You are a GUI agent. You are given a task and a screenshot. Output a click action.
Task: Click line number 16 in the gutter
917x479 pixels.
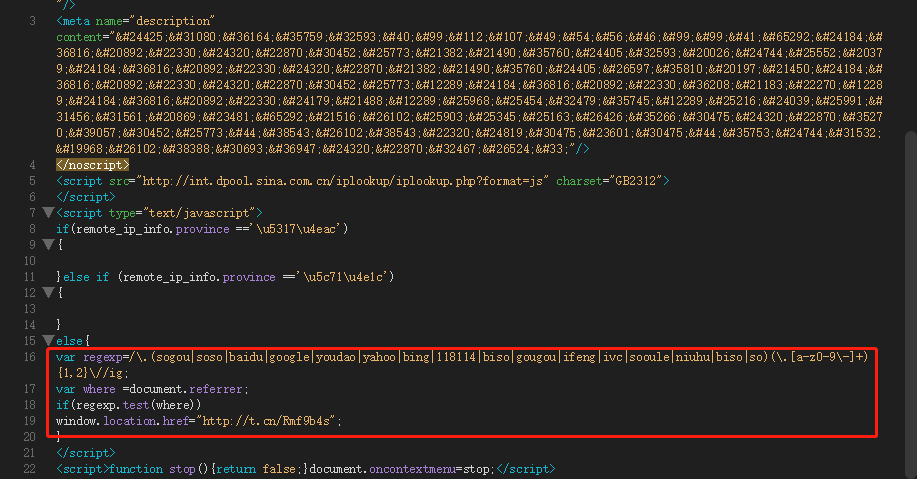pos(31,357)
